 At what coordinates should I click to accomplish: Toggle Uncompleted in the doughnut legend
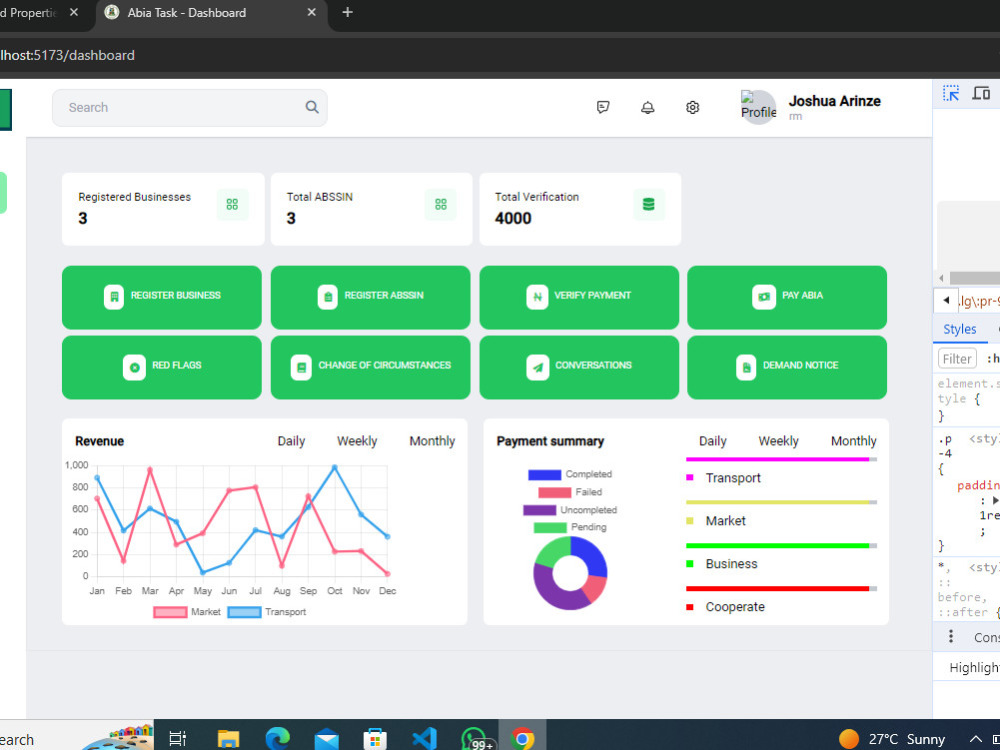(x=570, y=510)
